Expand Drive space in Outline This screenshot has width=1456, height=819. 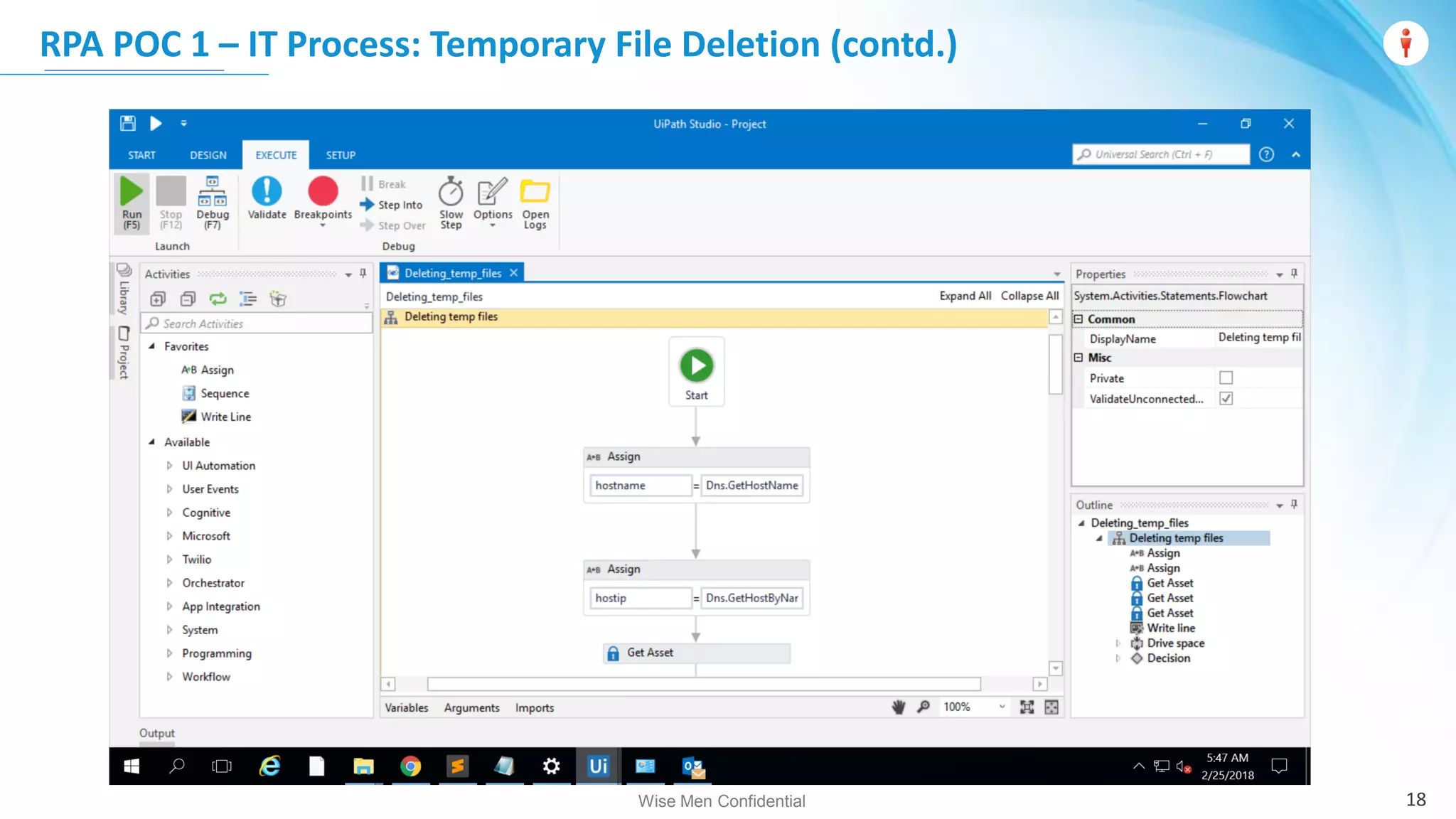[1118, 643]
